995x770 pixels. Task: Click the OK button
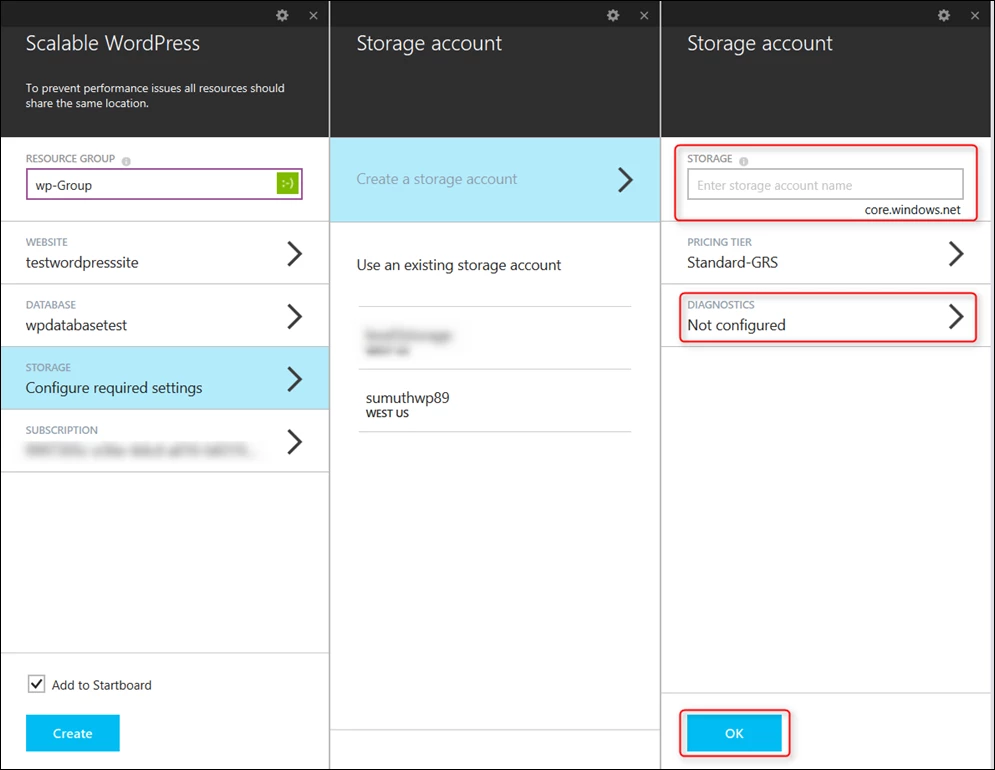(734, 733)
